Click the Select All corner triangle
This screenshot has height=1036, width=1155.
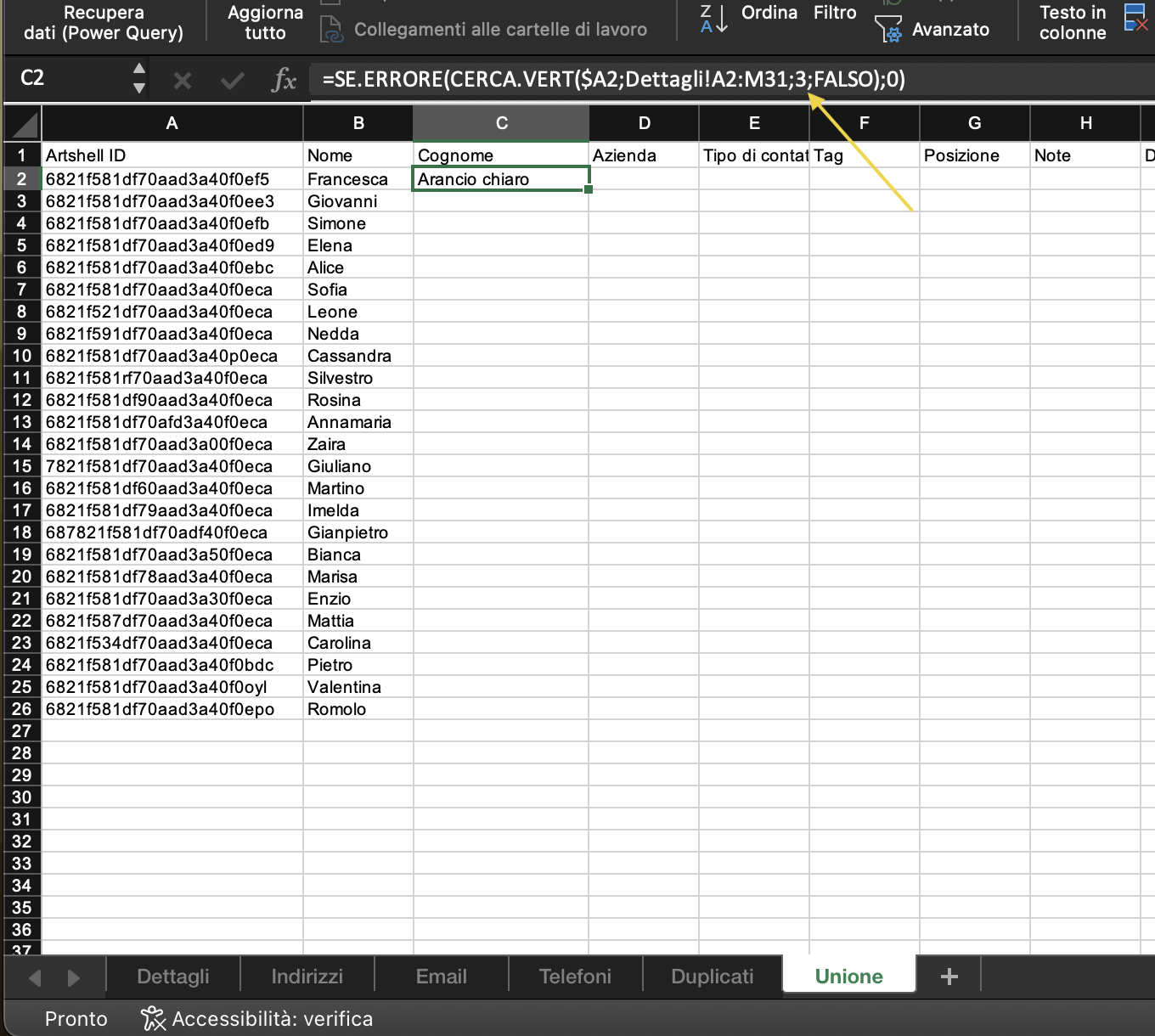point(23,124)
